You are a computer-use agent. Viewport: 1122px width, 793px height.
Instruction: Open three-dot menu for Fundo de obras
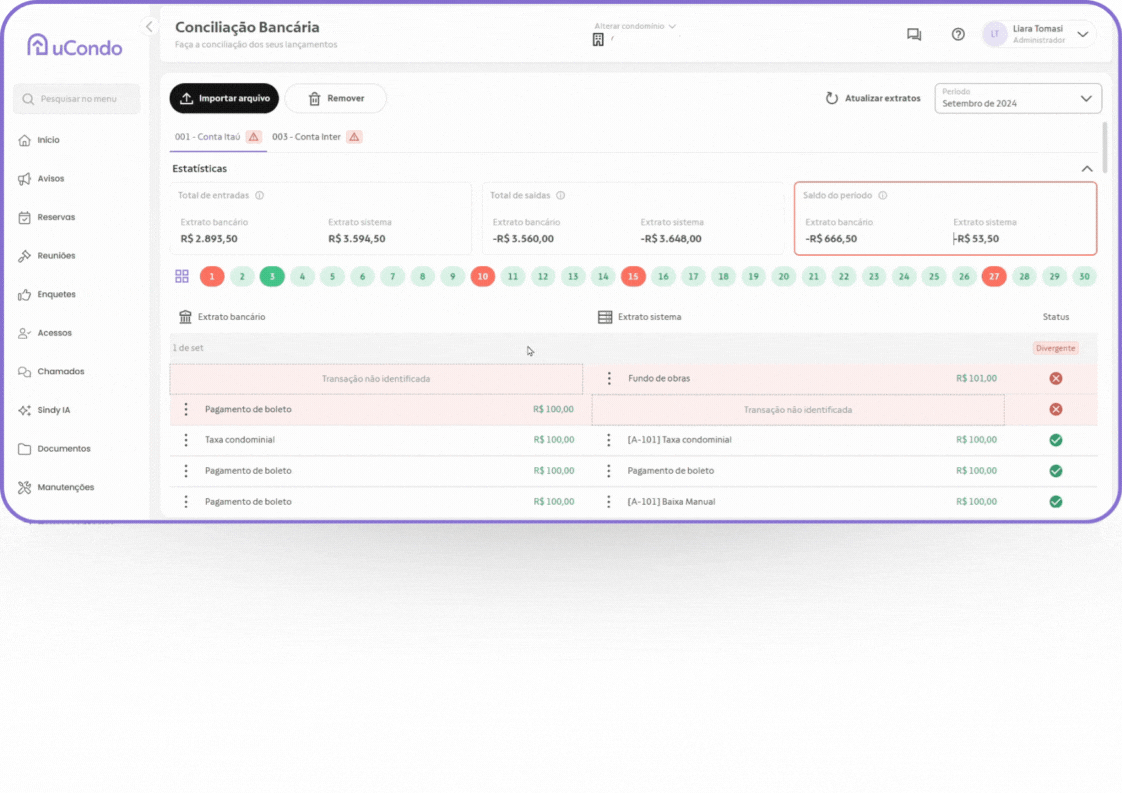pyautogui.click(x=609, y=379)
